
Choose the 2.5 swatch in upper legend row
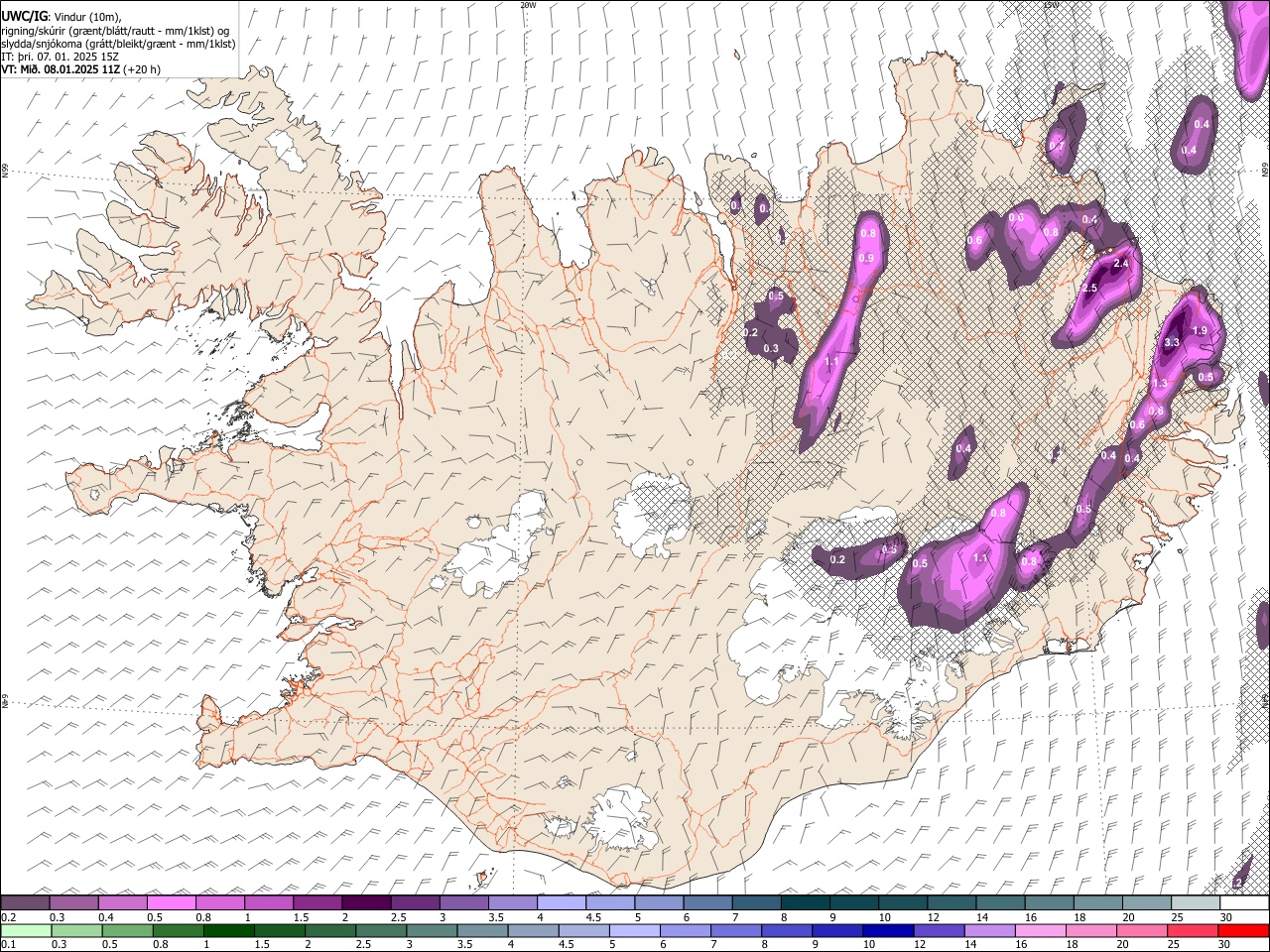(x=414, y=903)
